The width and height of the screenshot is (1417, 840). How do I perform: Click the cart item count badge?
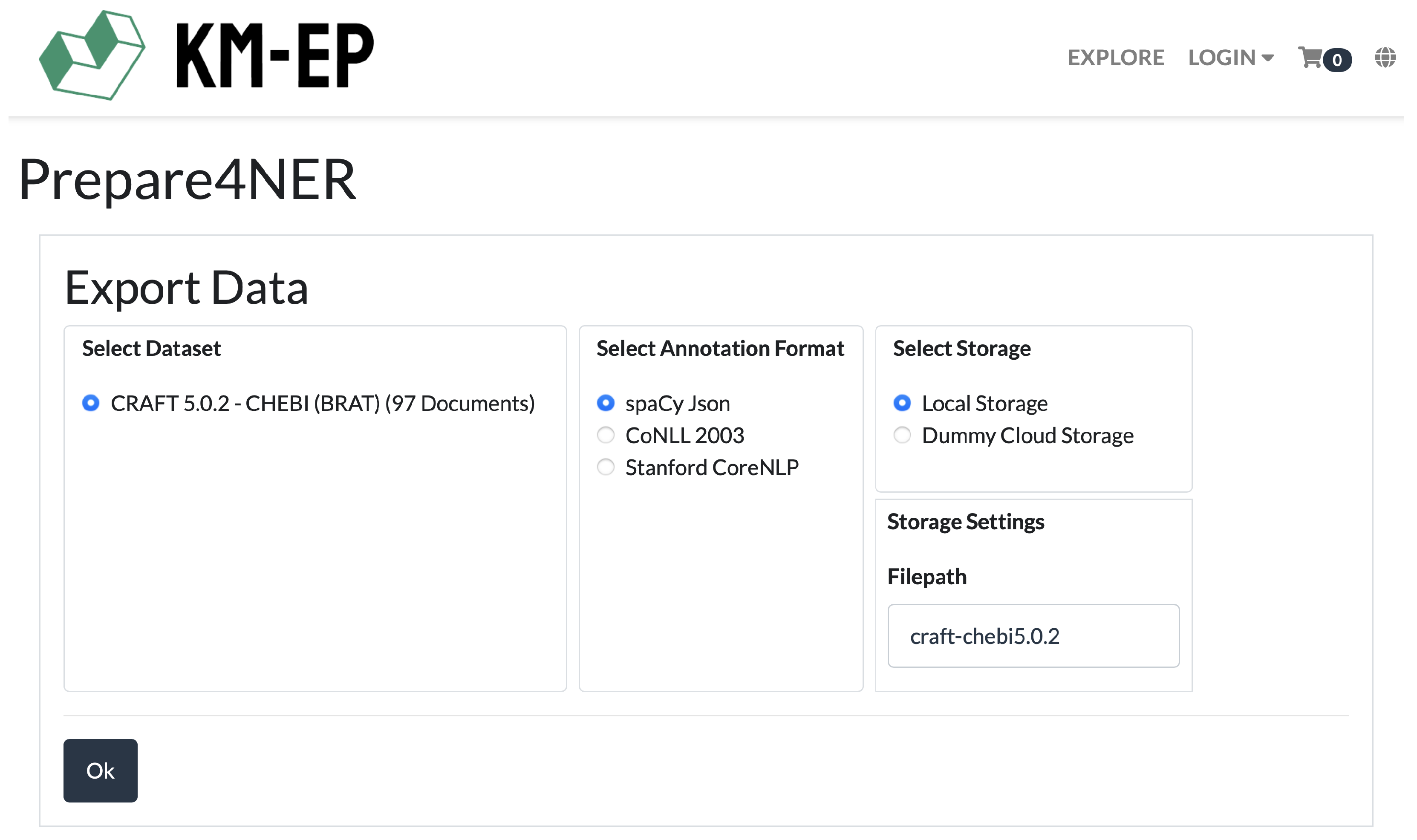click(x=1337, y=60)
